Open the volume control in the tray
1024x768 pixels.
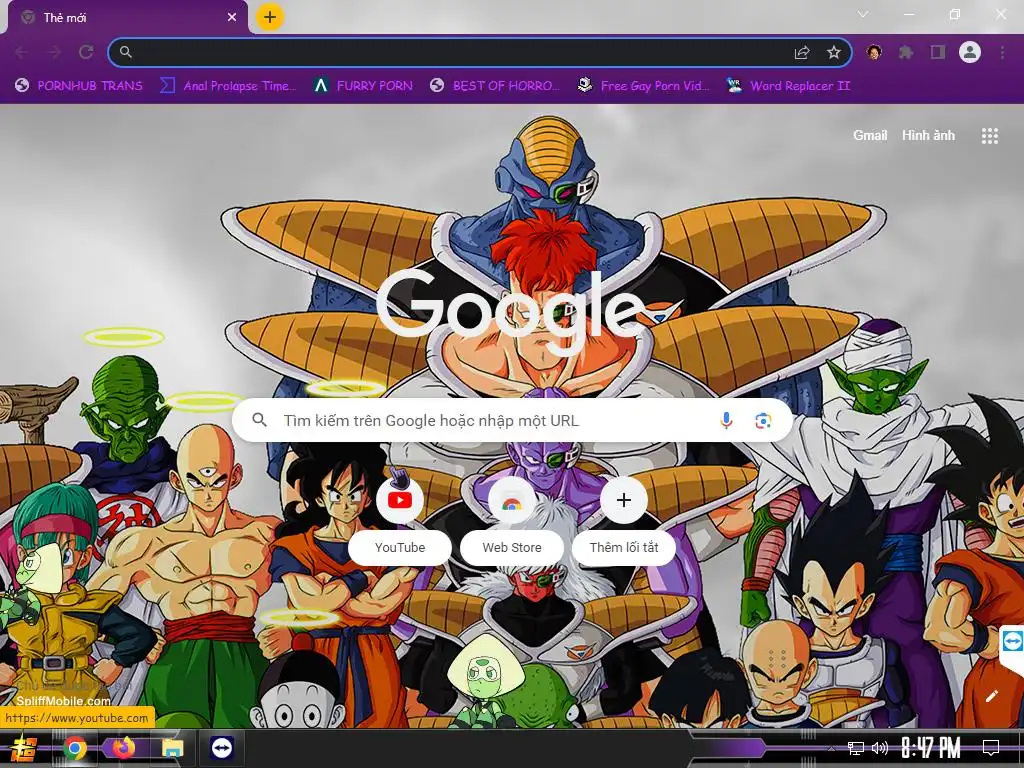pyautogui.click(x=880, y=748)
